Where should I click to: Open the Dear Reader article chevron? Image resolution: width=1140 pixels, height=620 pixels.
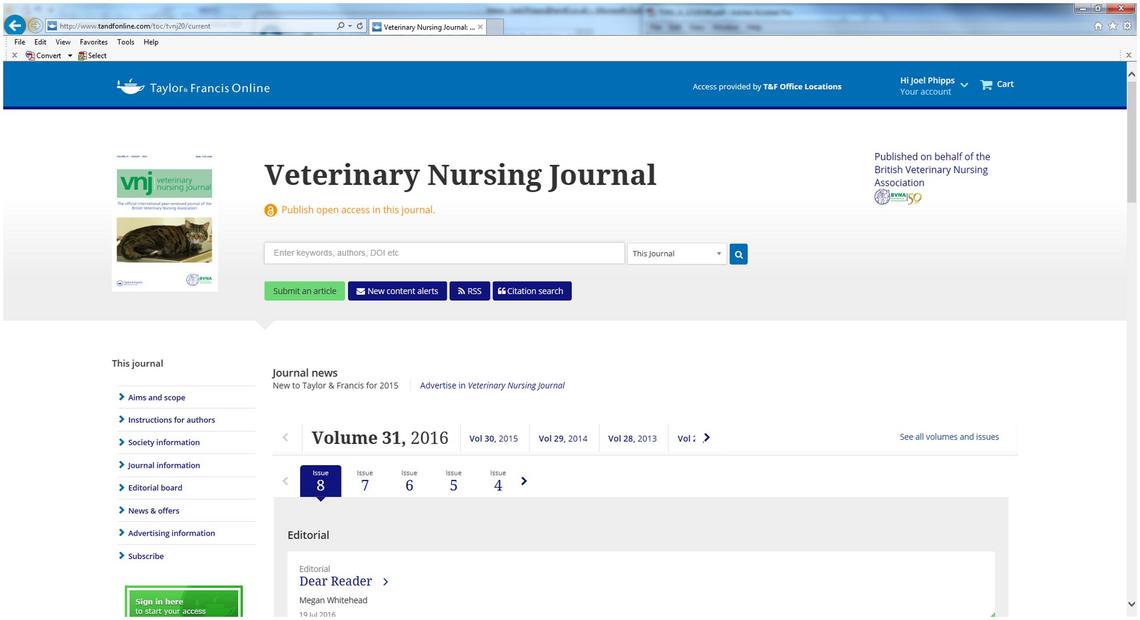click(385, 581)
